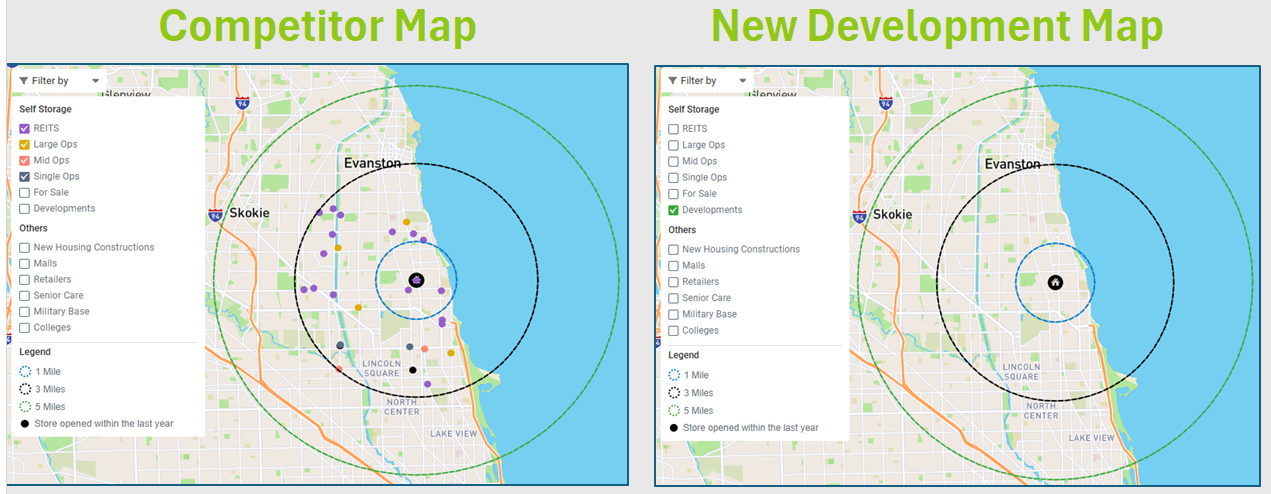Click the funnel filter icon in Competitor Map
The height and width of the screenshot is (494, 1271).
24,80
